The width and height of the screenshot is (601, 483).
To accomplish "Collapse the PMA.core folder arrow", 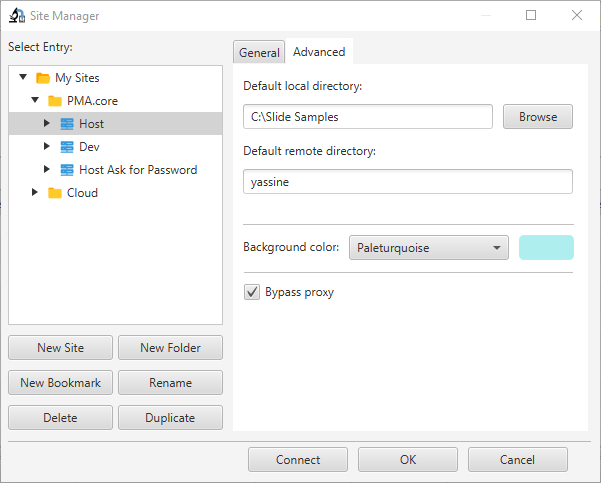I will [x=35, y=100].
